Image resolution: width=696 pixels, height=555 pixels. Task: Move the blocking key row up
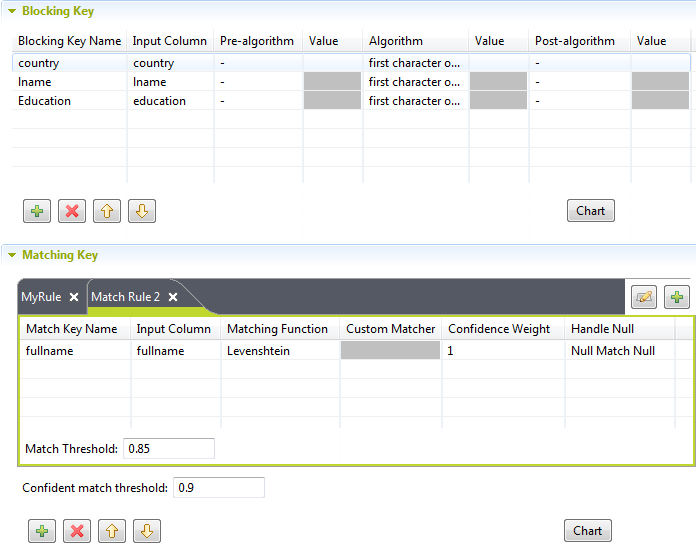(x=106, y=211)
